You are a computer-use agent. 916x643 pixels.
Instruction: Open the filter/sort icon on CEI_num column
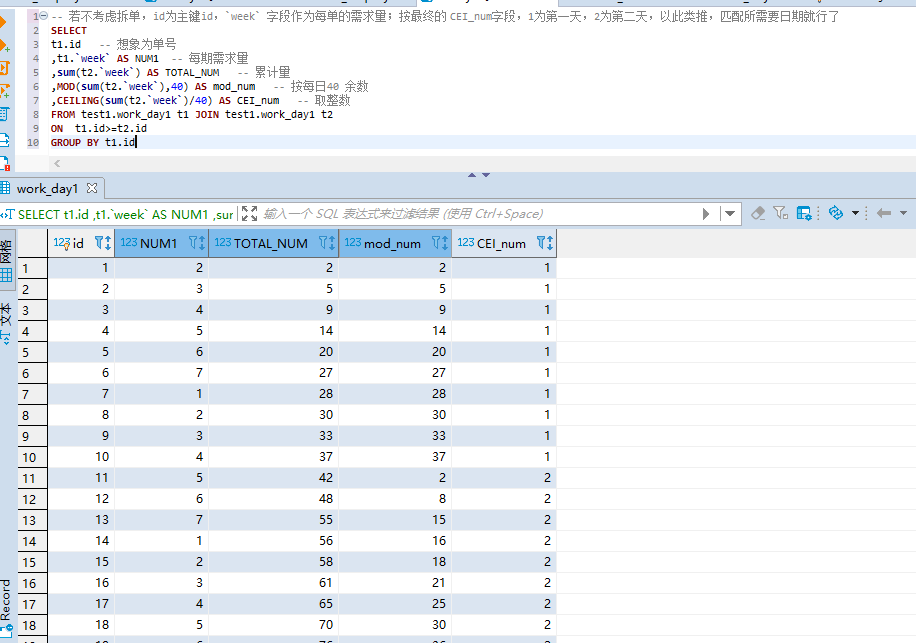click(544, 243)
